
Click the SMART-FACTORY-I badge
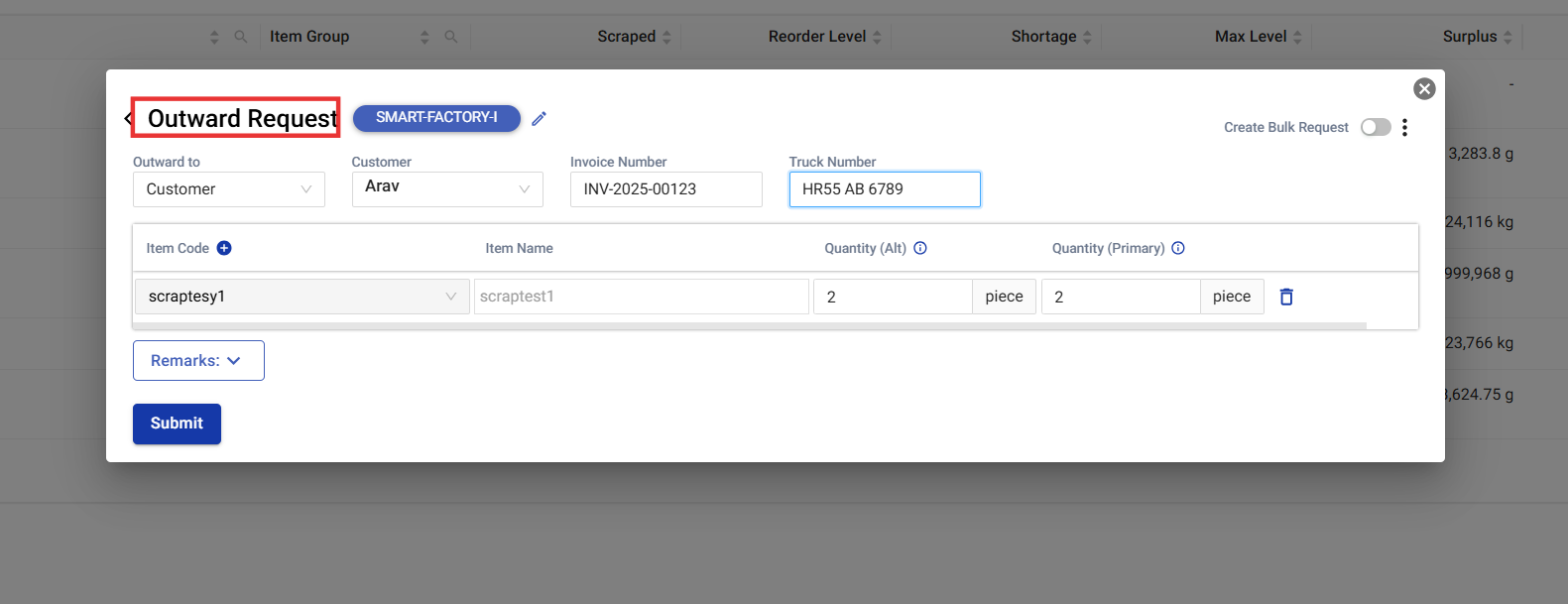pyautogui.click(x=436, y=118)
